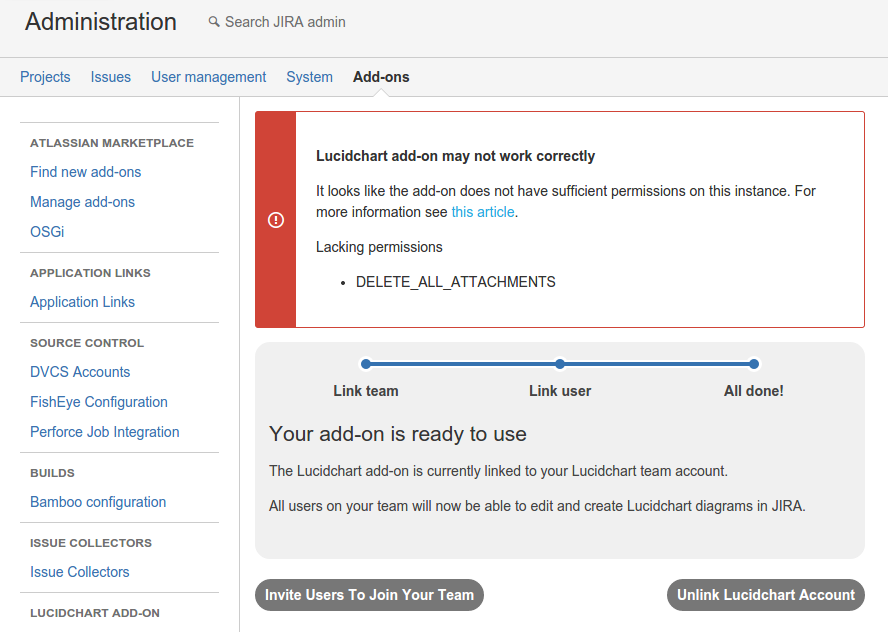The image size is (888, 632).
Task: Click the 'Link user' step label
Action: (560, 391)
